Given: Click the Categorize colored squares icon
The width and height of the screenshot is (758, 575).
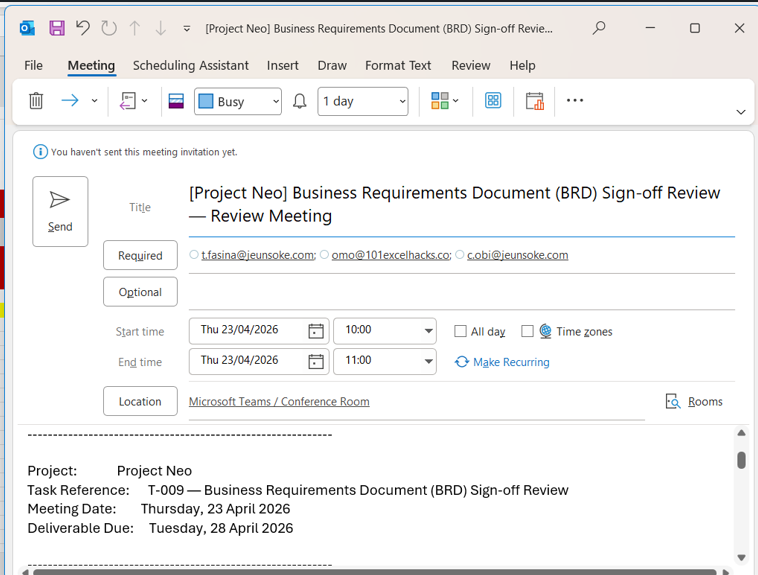Looking at the screenshot, I should [x=440, y=101].
